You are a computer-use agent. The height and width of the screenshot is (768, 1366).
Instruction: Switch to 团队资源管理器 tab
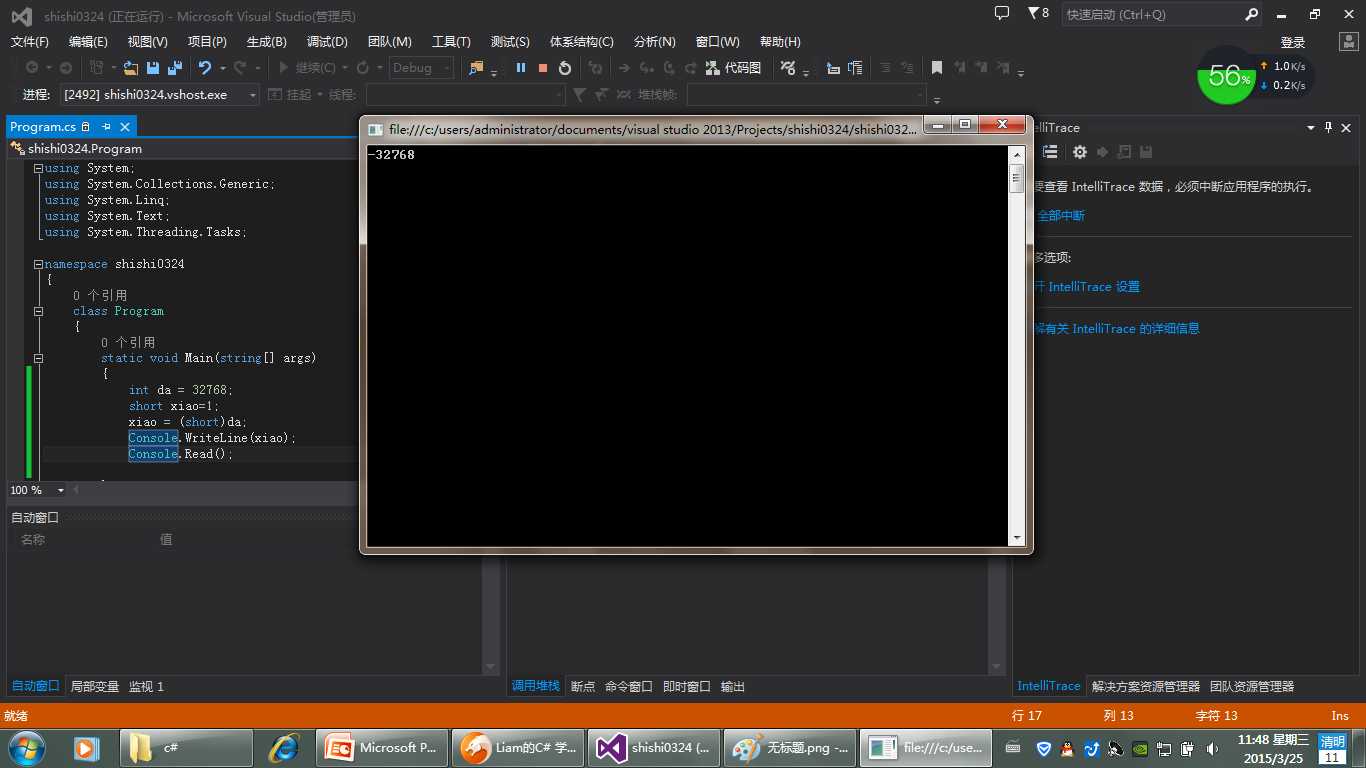click(1252, 686)
